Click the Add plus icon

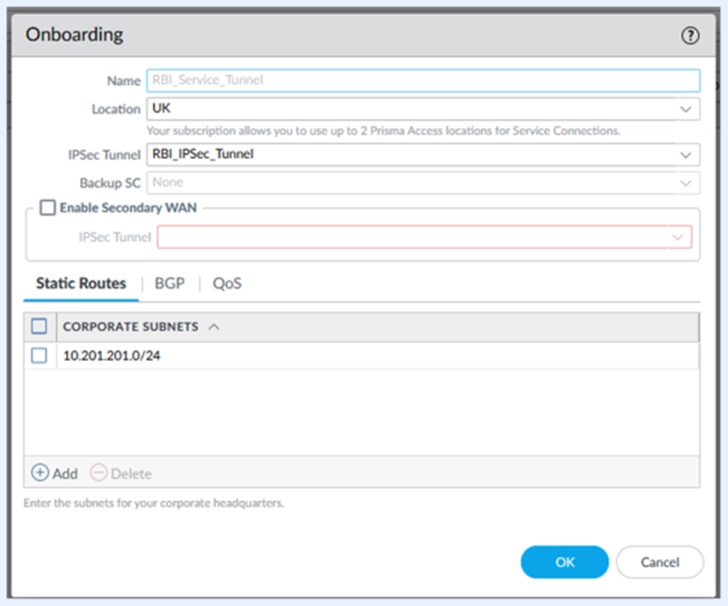click(40, 473)
